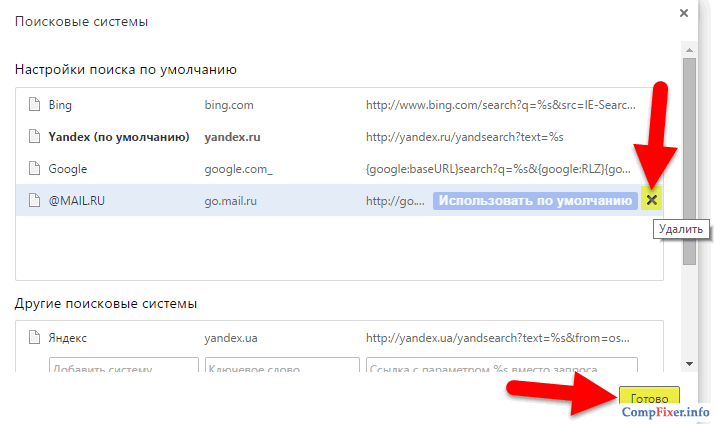
Task: Click the yandex.ua/yandsearch URL
Action: coord(498,338)
